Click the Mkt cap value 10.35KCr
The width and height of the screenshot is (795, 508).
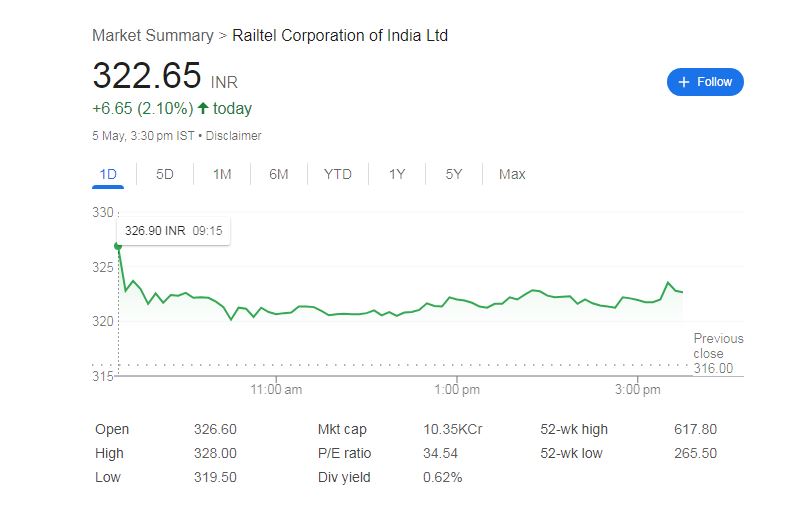coord(453,429)
